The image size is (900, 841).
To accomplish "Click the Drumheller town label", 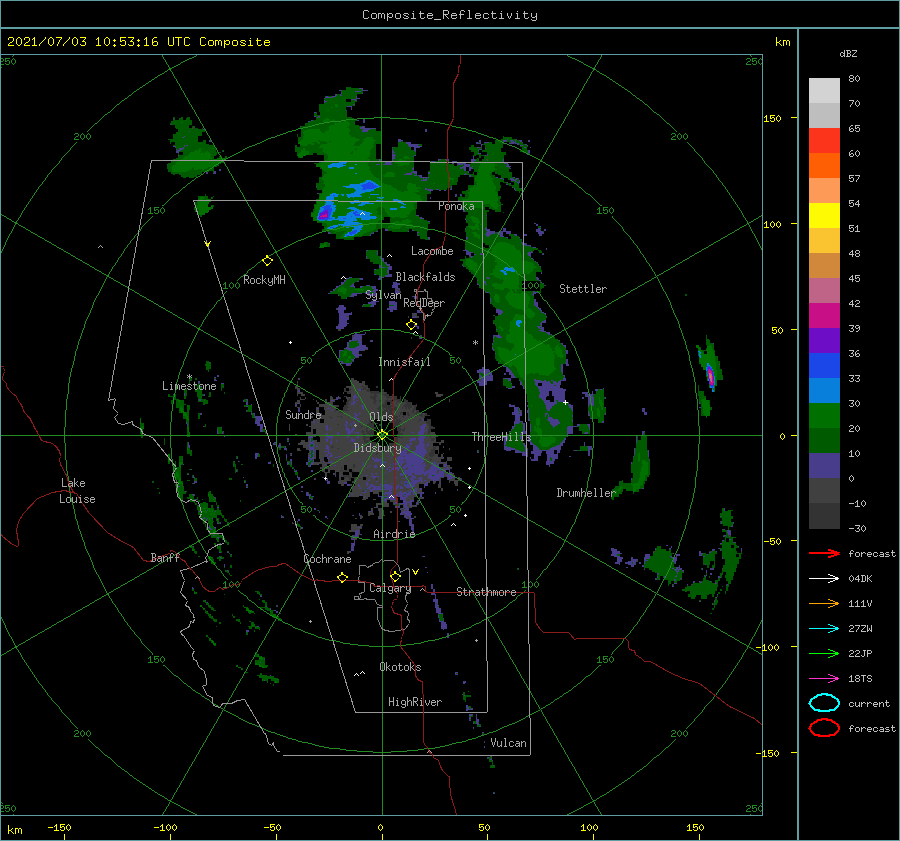I will 586,493.
